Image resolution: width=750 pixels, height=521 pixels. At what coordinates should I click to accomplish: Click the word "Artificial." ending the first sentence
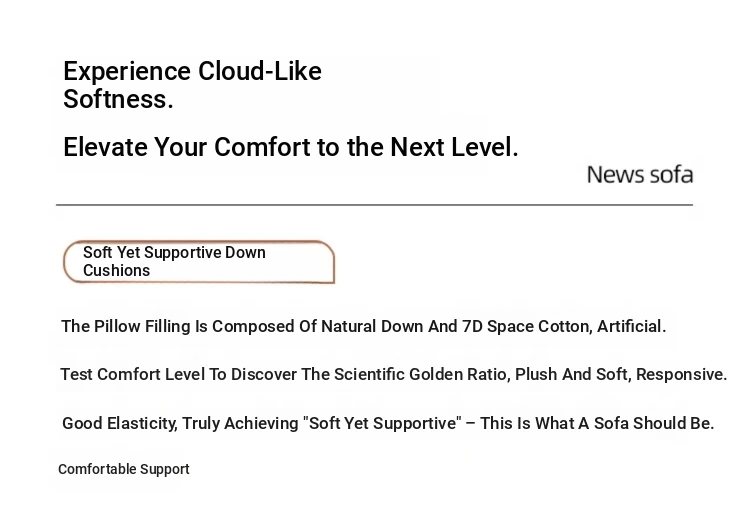[631, 326]
